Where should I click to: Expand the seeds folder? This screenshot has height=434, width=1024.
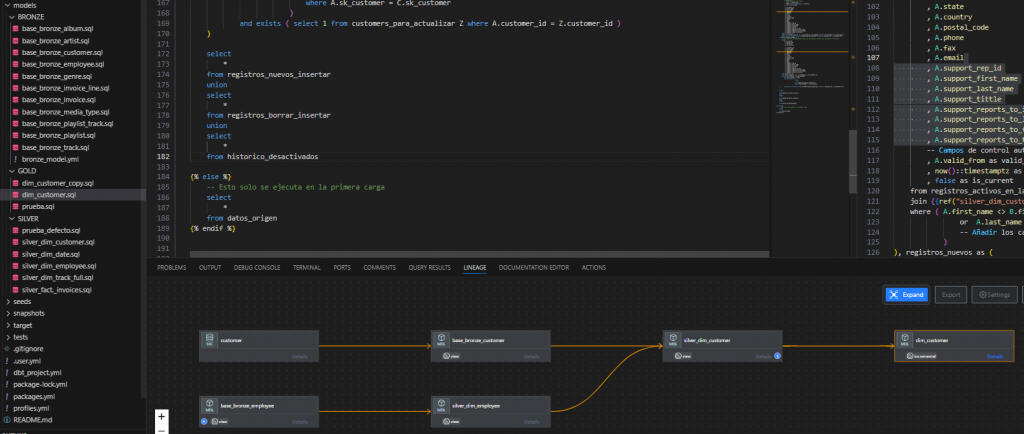[22, 301]
